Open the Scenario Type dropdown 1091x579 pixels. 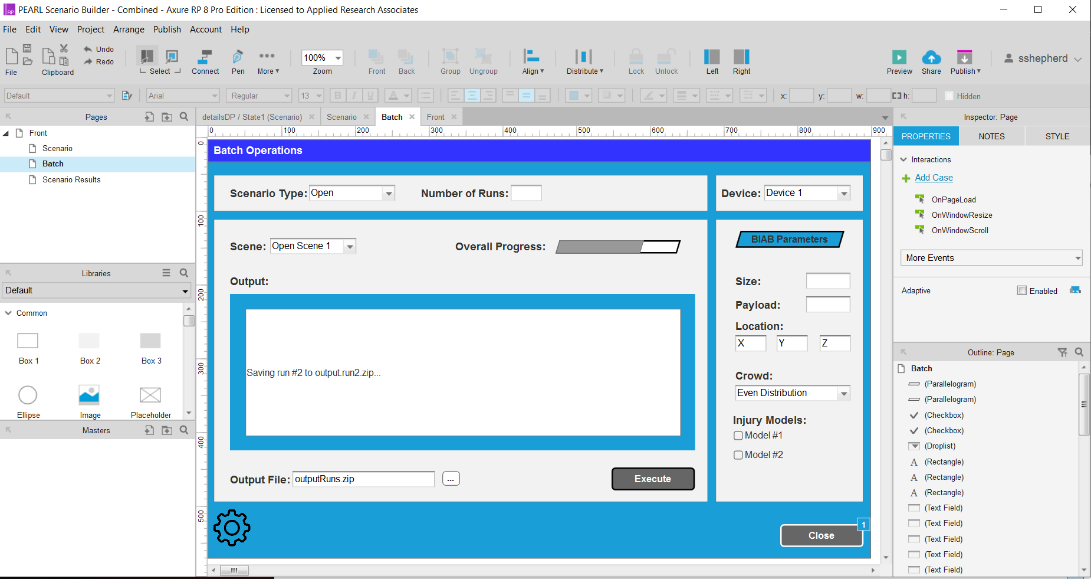coord(352,193)
